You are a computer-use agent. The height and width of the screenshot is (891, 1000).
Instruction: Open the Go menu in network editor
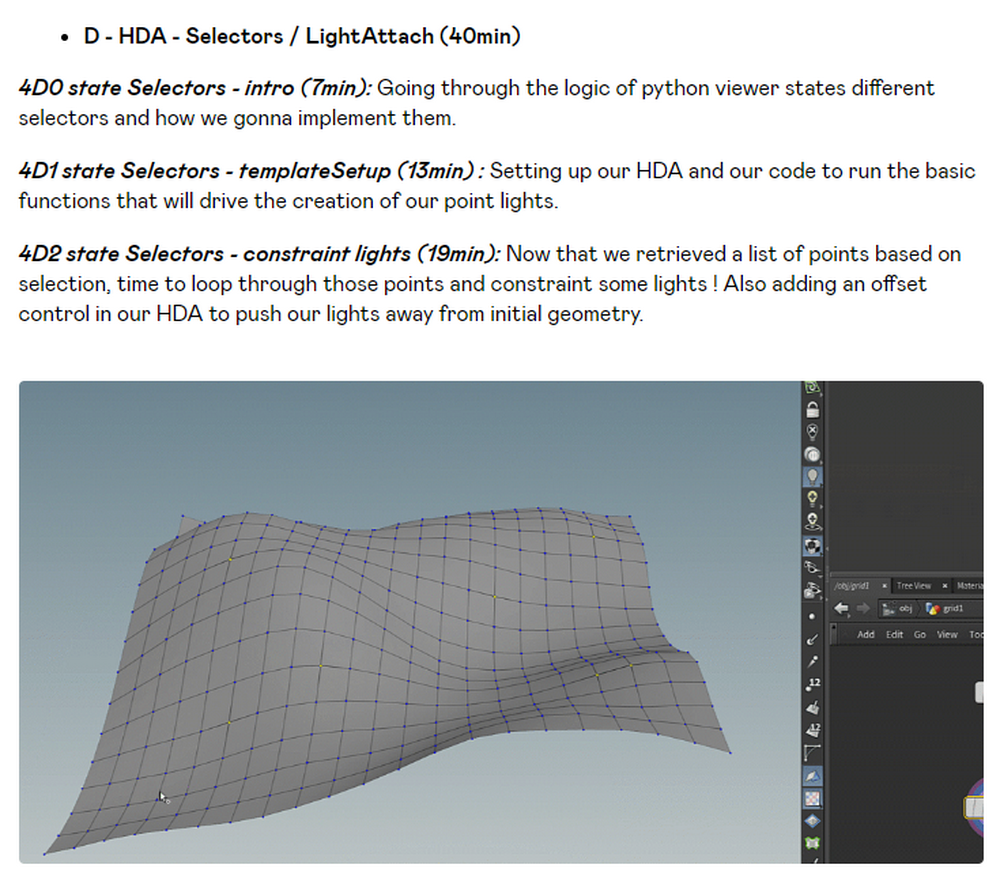point(920,635)
